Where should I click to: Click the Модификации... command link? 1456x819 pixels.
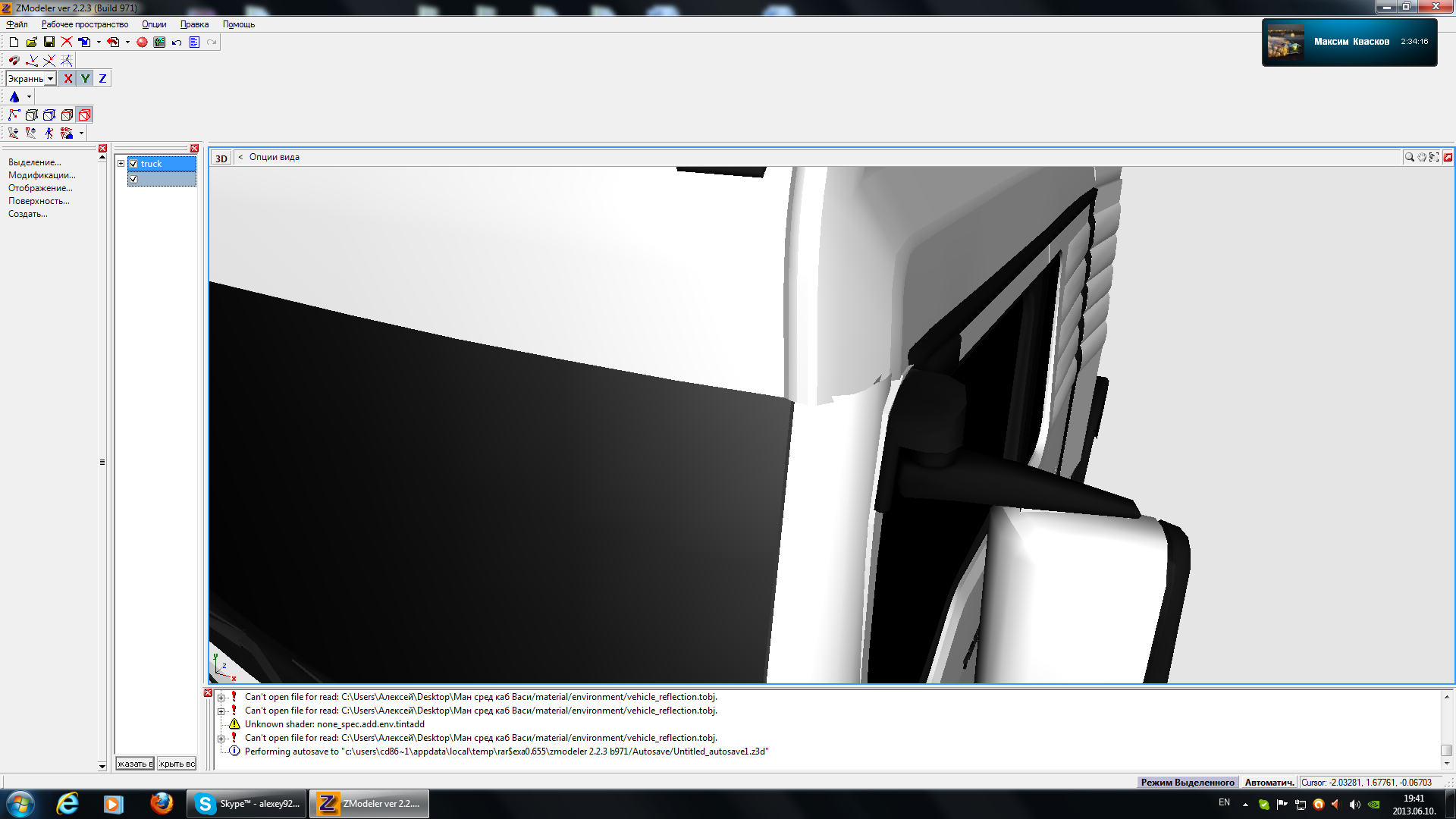coord(42,175)
